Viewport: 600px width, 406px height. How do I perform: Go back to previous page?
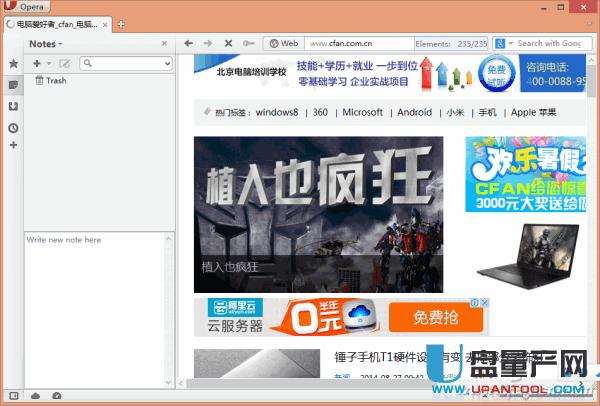coord(188,43)
